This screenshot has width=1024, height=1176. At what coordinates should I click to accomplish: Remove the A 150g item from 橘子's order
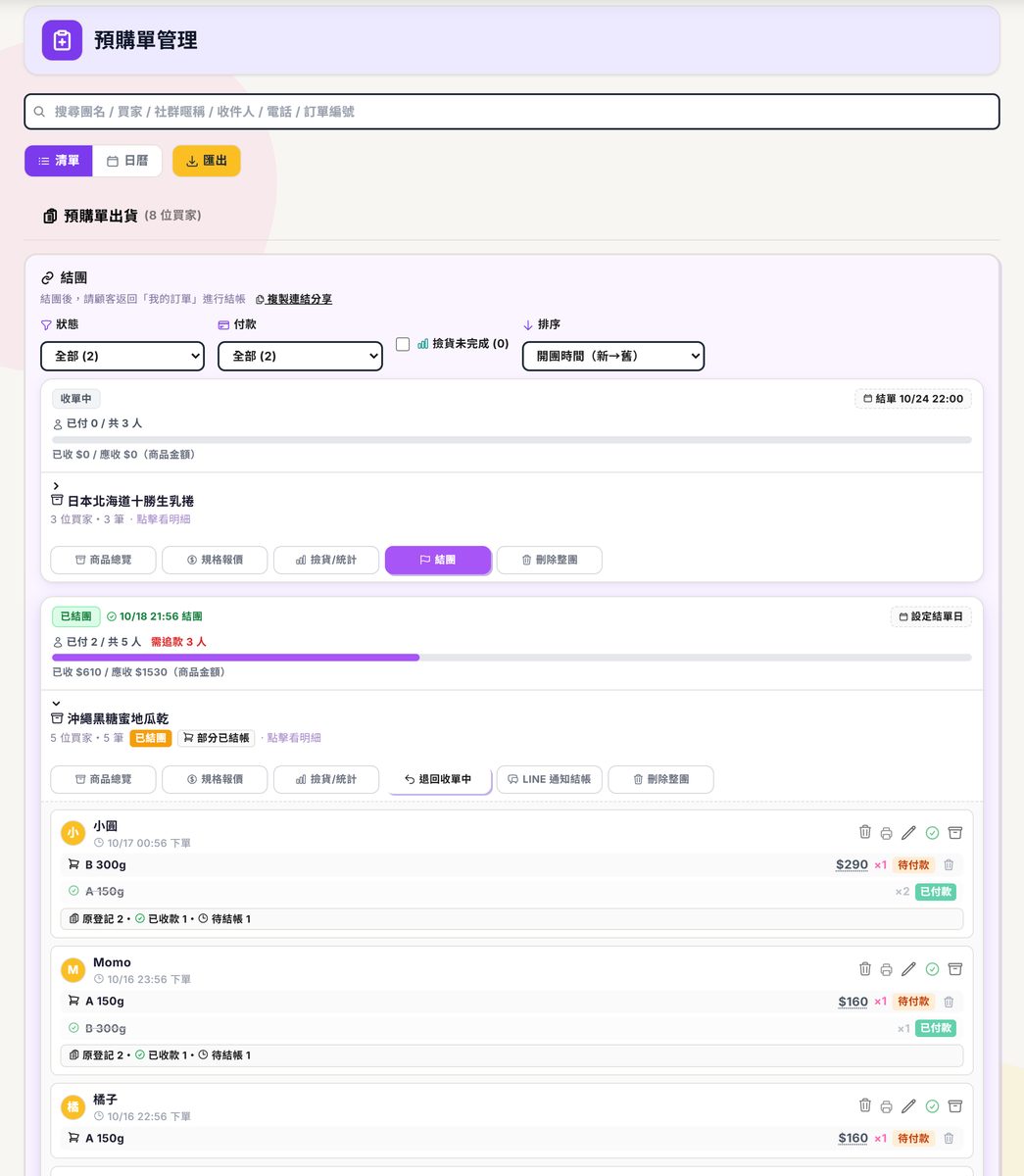949,1139
